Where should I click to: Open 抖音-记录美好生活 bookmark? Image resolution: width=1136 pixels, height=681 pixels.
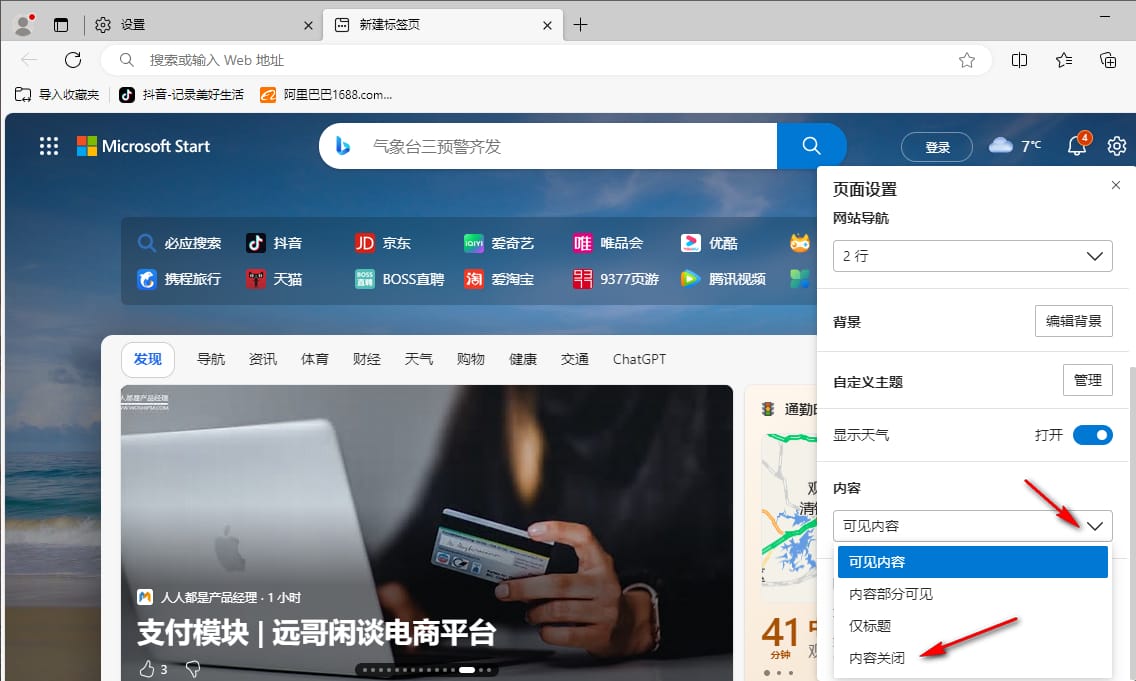(181, 94)
